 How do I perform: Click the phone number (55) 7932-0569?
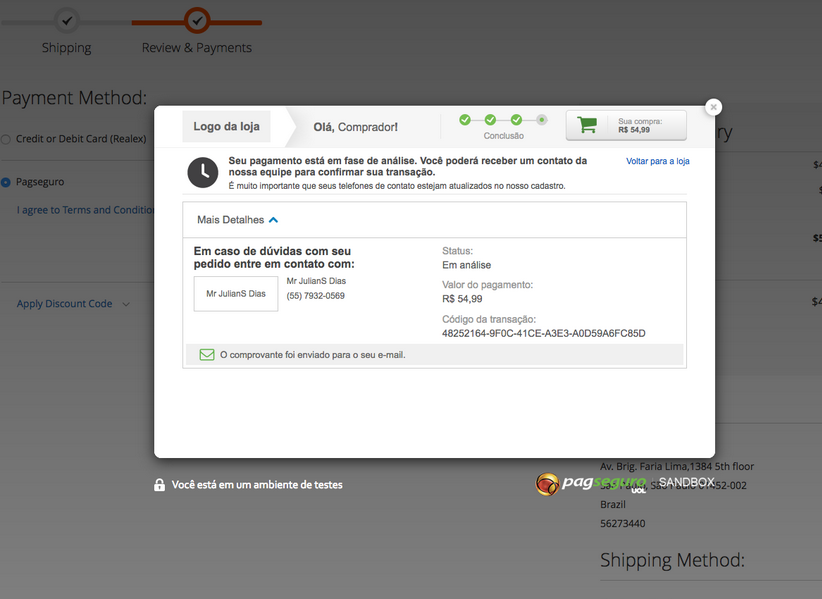[316, 296]
